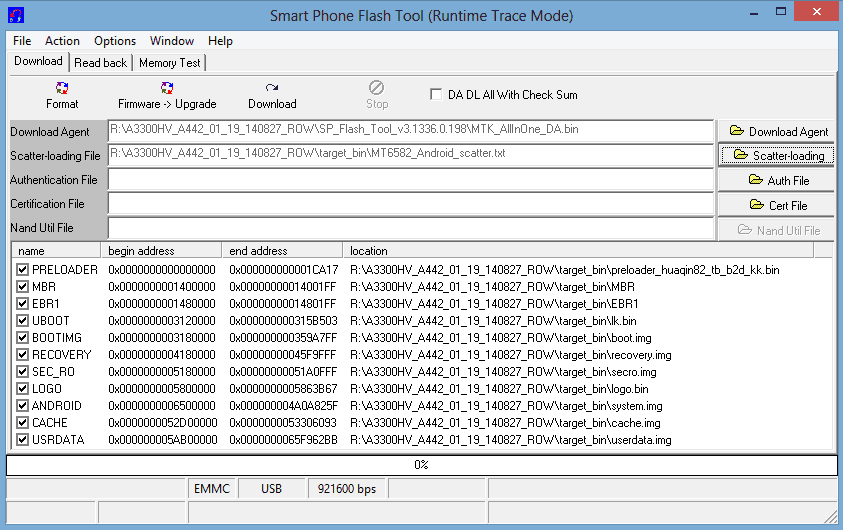Click the Download arrow toolbar icon

[x=272, y=88]
